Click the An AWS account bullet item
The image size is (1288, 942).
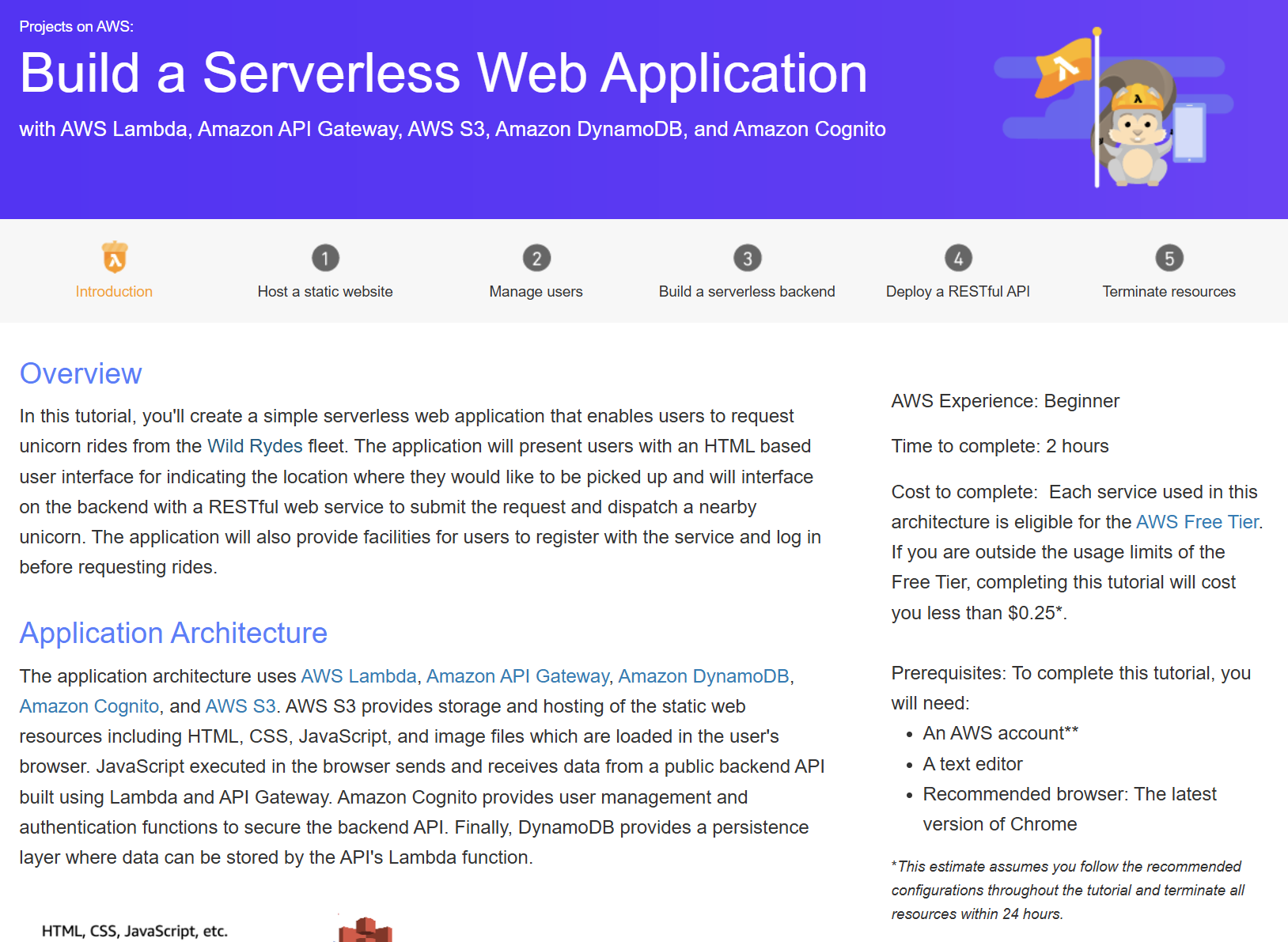click(1001, 733)
